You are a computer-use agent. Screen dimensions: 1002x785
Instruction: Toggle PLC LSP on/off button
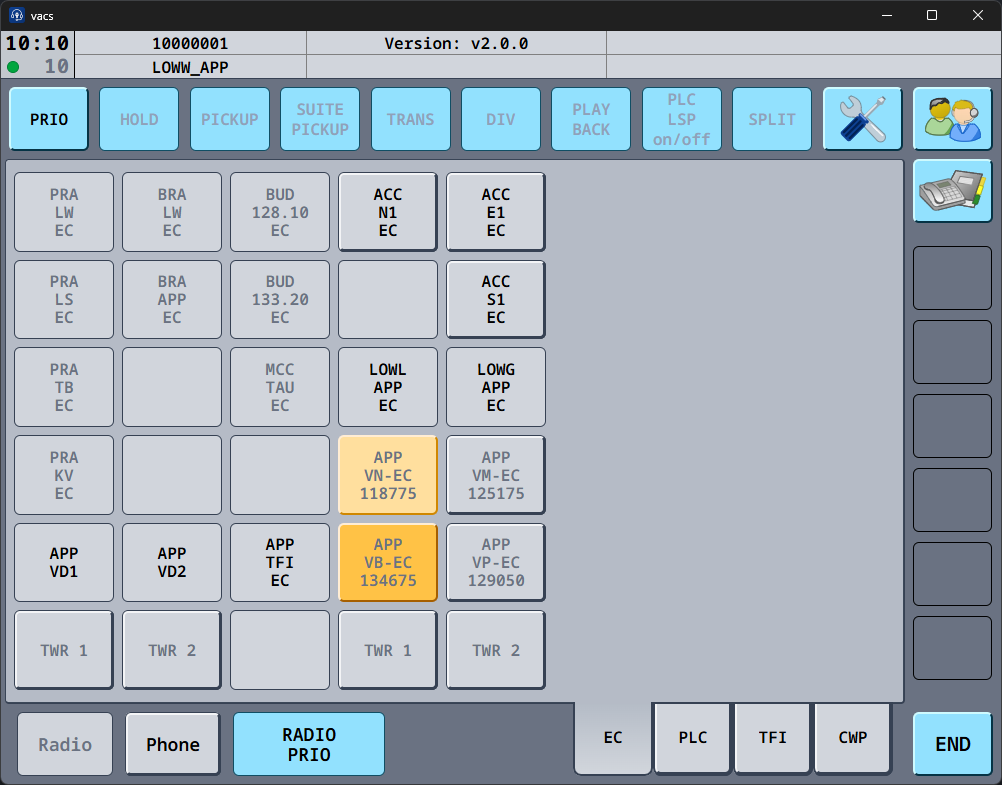click(681, 120)
